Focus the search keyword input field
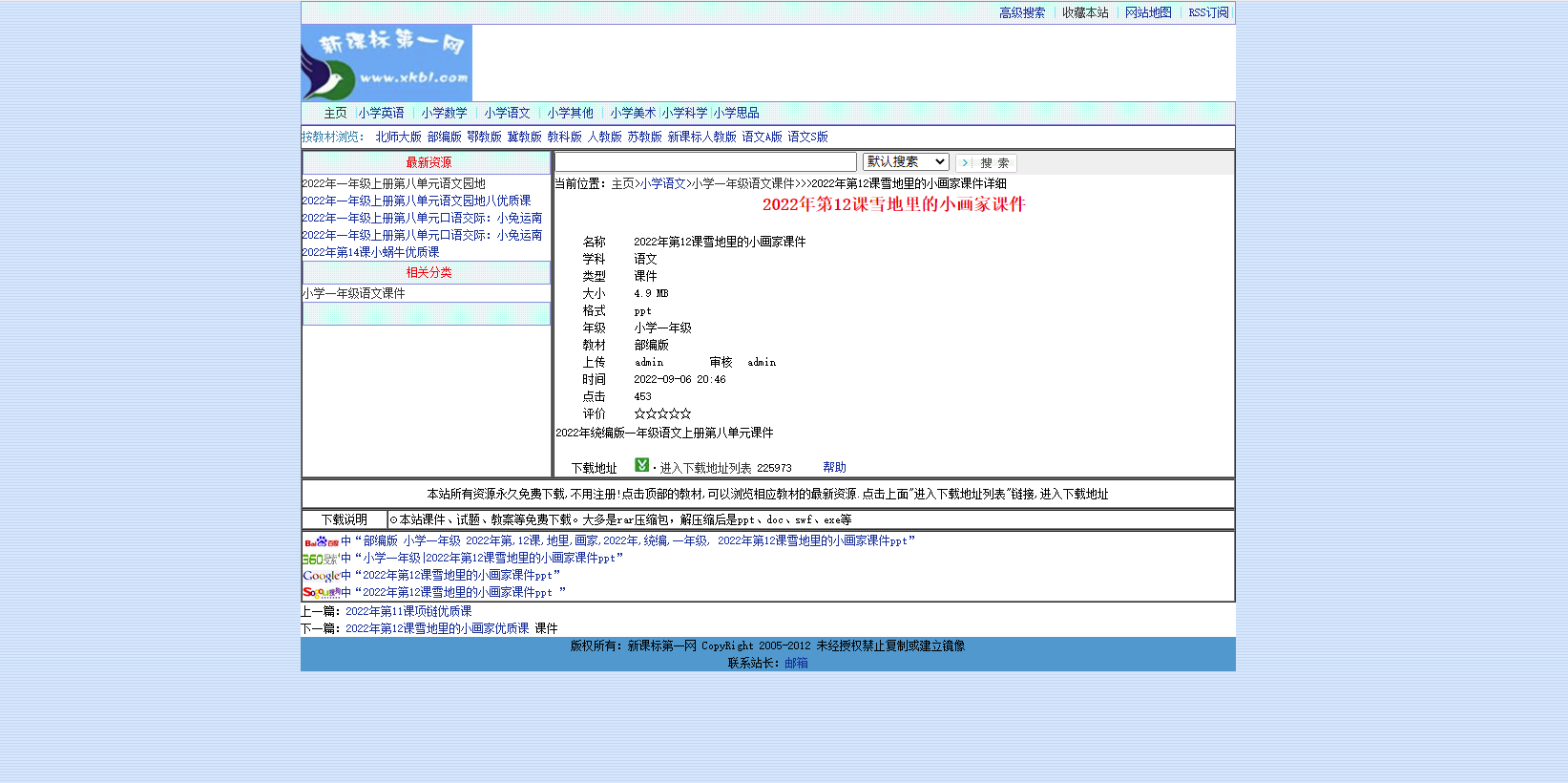This screenshot has height=783, width=1568. click(706, 162)
